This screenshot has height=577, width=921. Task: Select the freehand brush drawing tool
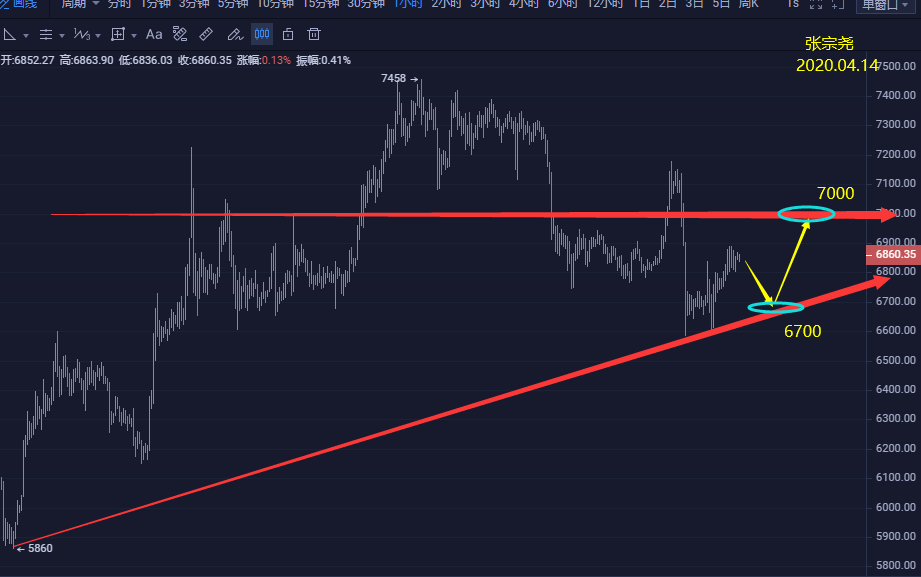click(235, 35)
